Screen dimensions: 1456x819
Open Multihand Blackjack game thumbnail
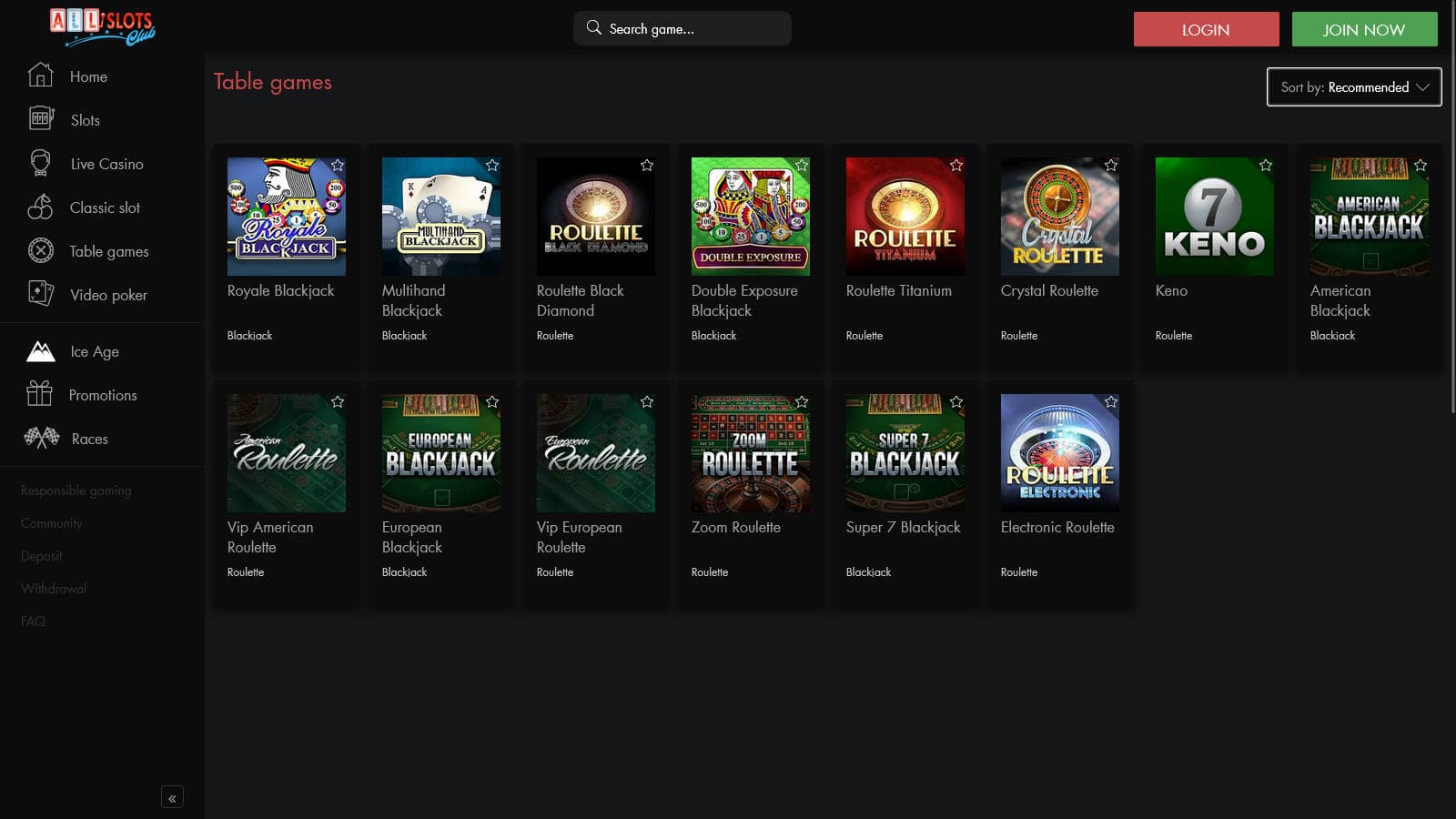click(441, 217)
